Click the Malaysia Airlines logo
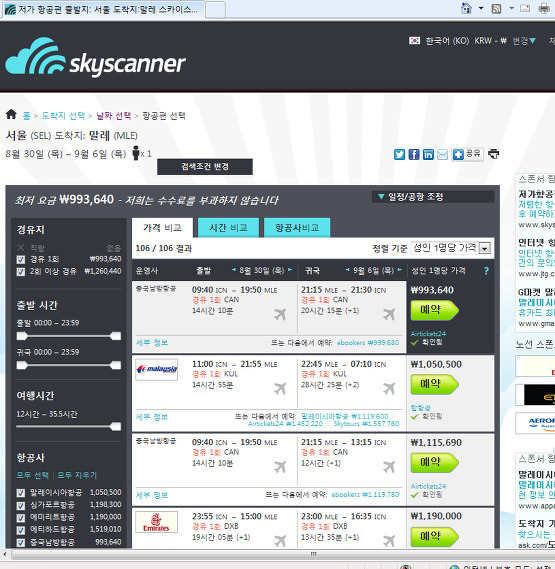555x569 pixels. coord(156,369)
